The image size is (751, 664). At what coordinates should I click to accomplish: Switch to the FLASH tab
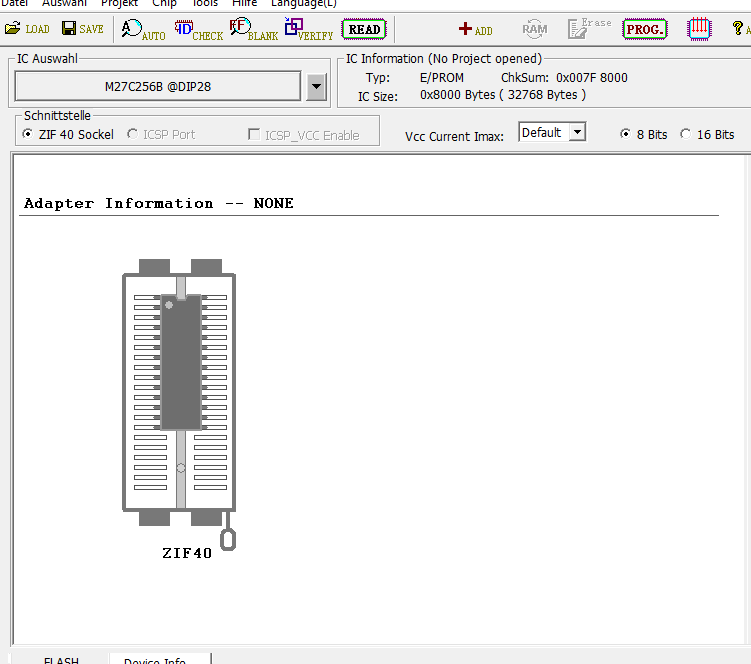(x=61, y=659)
